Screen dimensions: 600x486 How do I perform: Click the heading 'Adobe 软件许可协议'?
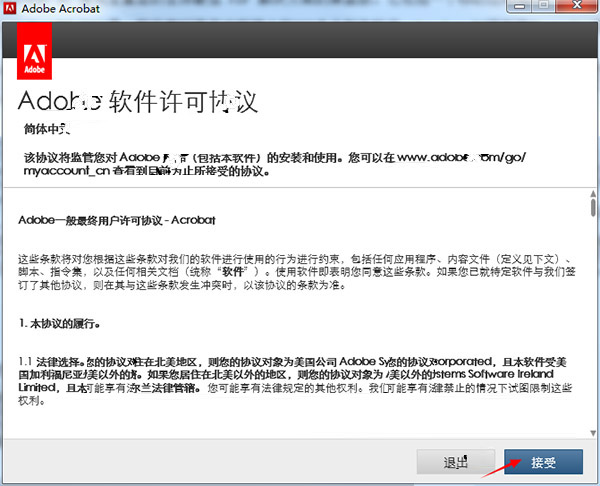pyautogui.click(x=138, y=101)
